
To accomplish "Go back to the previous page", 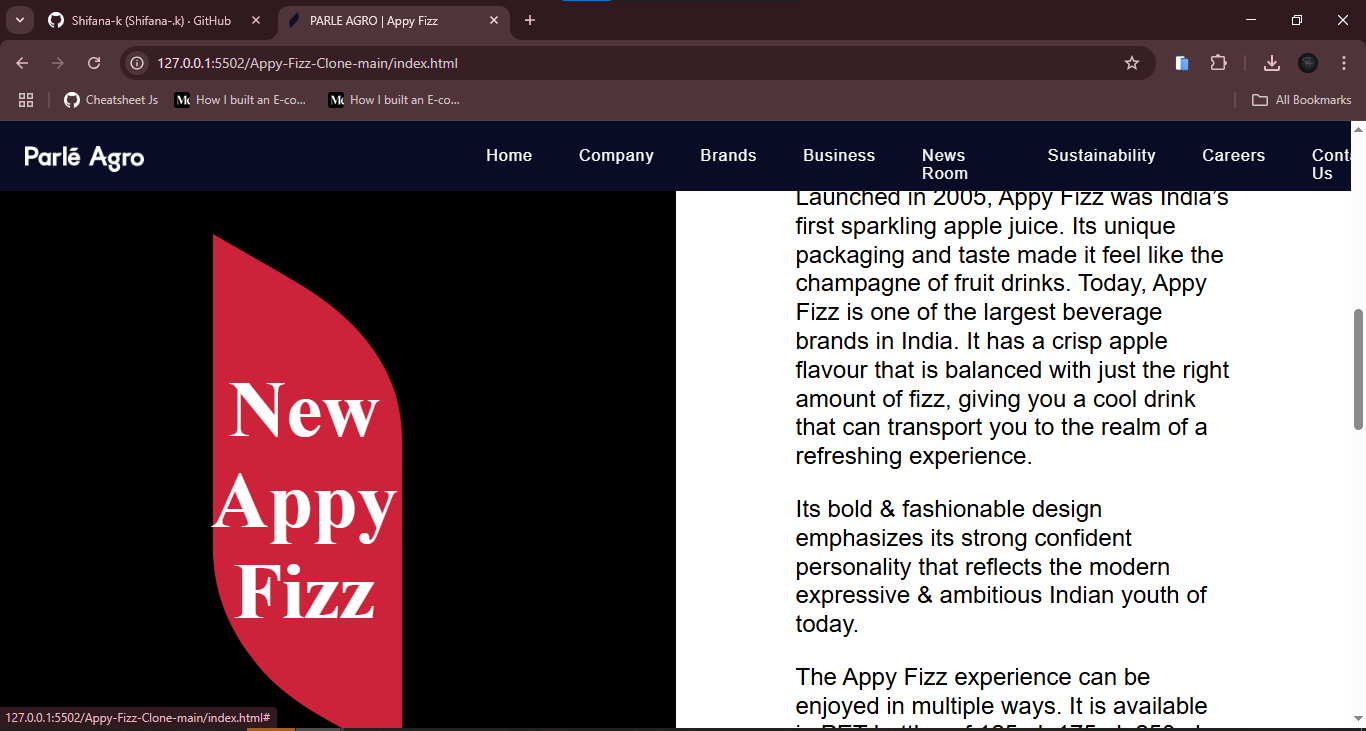I will pos(22,63).
